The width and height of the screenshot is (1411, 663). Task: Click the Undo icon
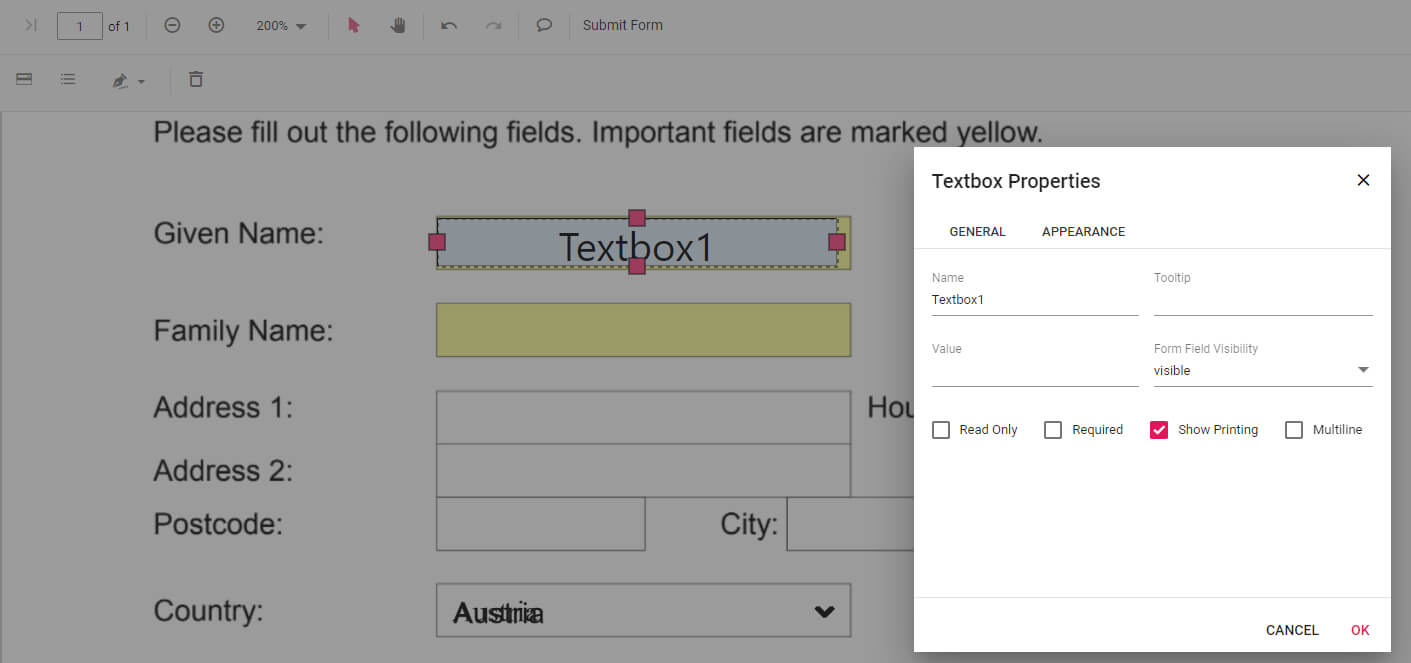click(448, 24)
